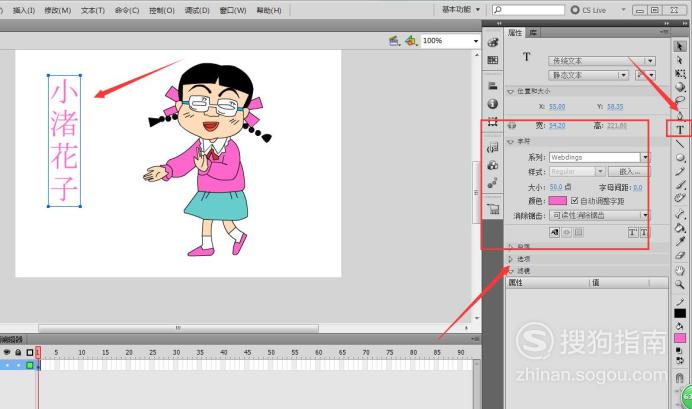Screen dimensions: 692x409
Task: Open the text orientation dropdown
Action: coord(645,75)
